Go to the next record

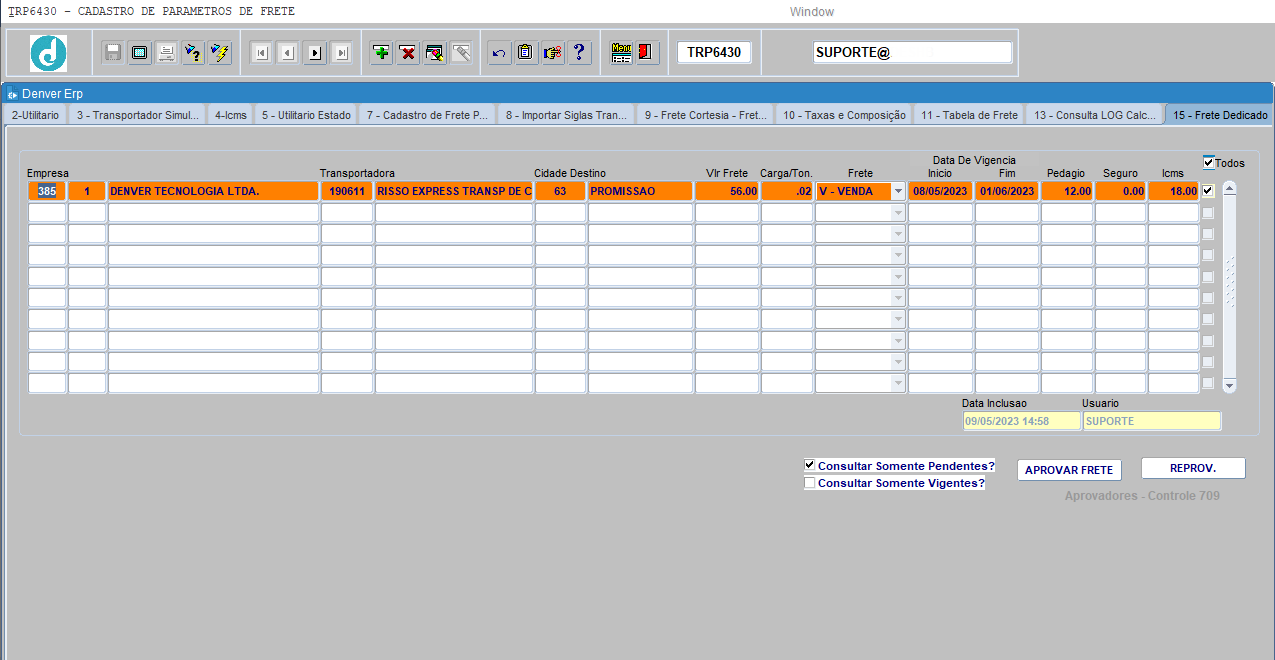[x=315, y=53]
